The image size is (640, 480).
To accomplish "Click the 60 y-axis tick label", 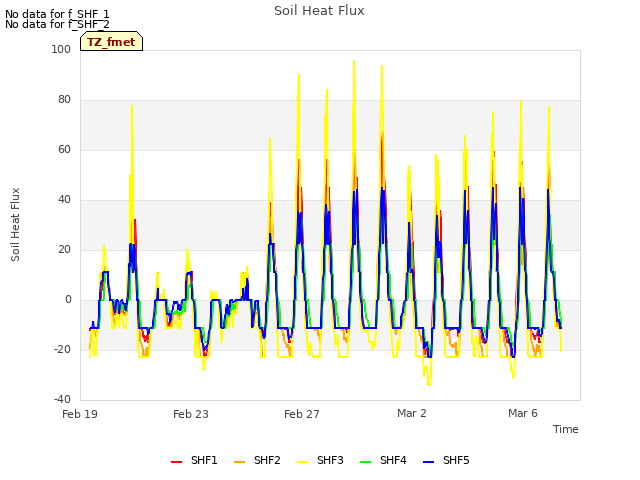I will coord(64,149).
